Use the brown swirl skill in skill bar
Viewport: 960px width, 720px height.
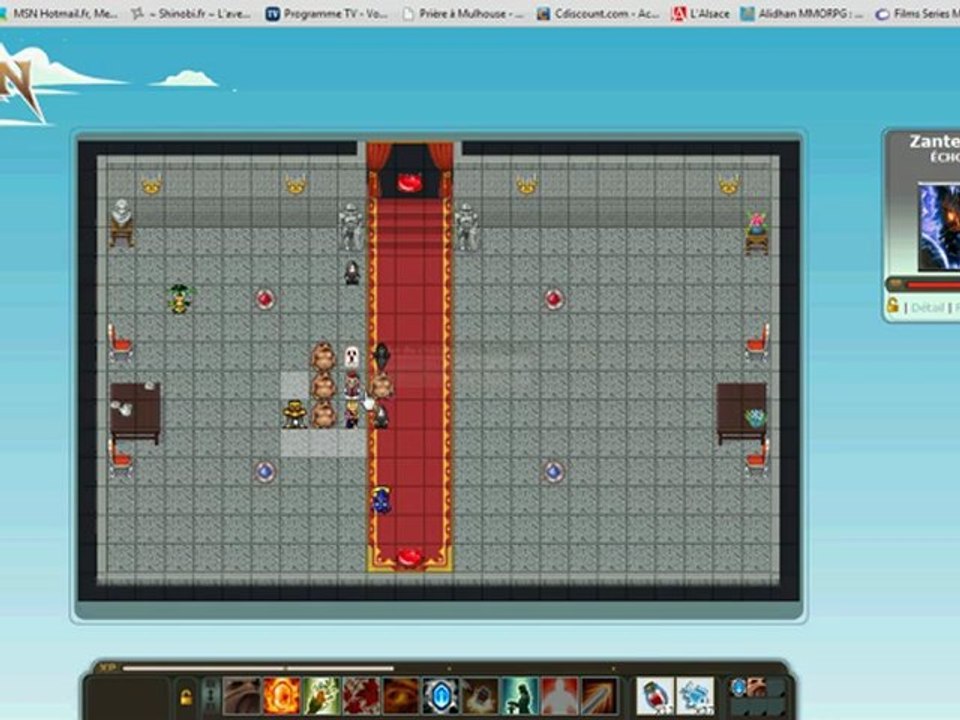242,696
